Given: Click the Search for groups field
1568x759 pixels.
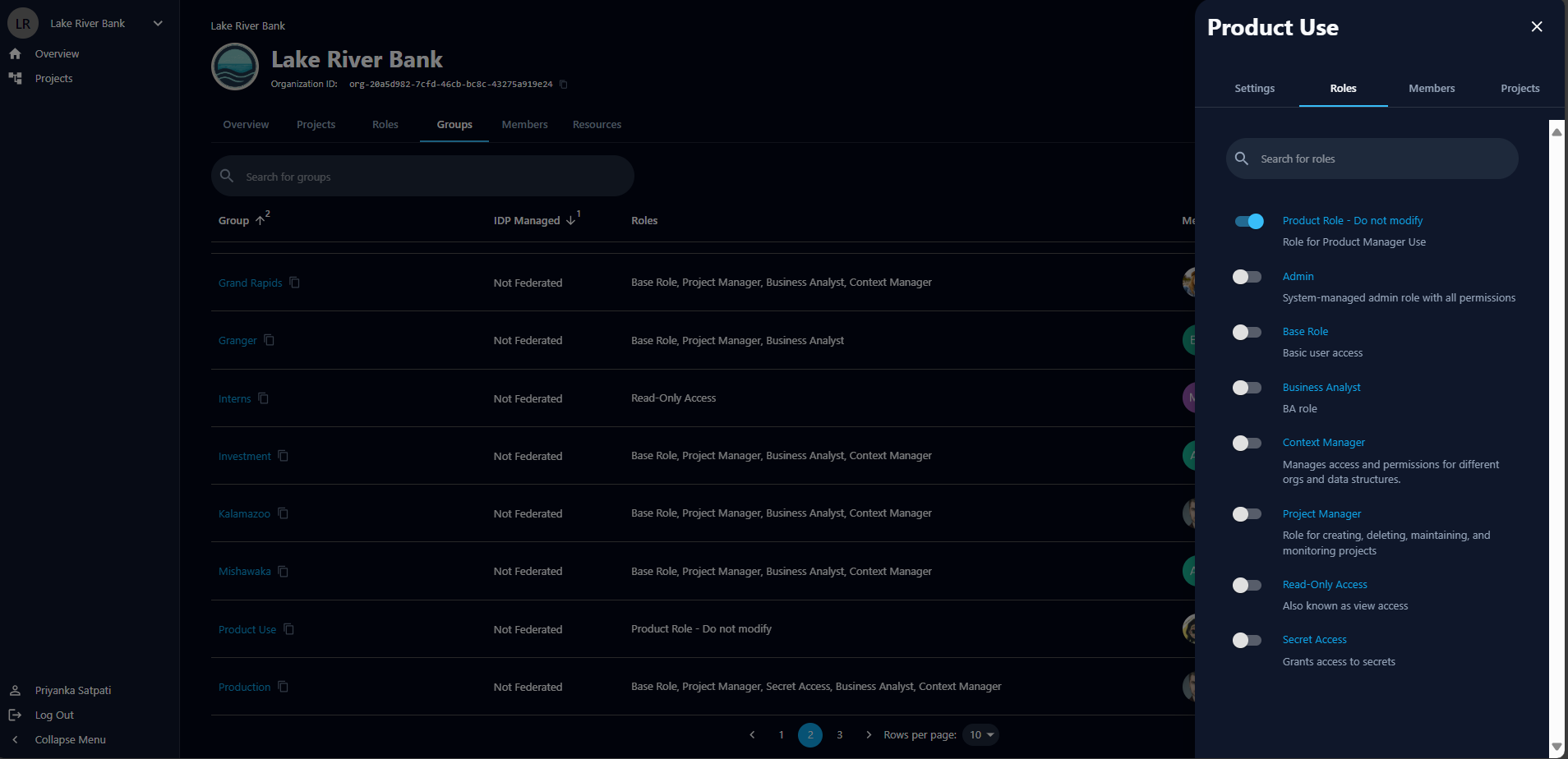Looking at the screenshot, I should 422,176.
